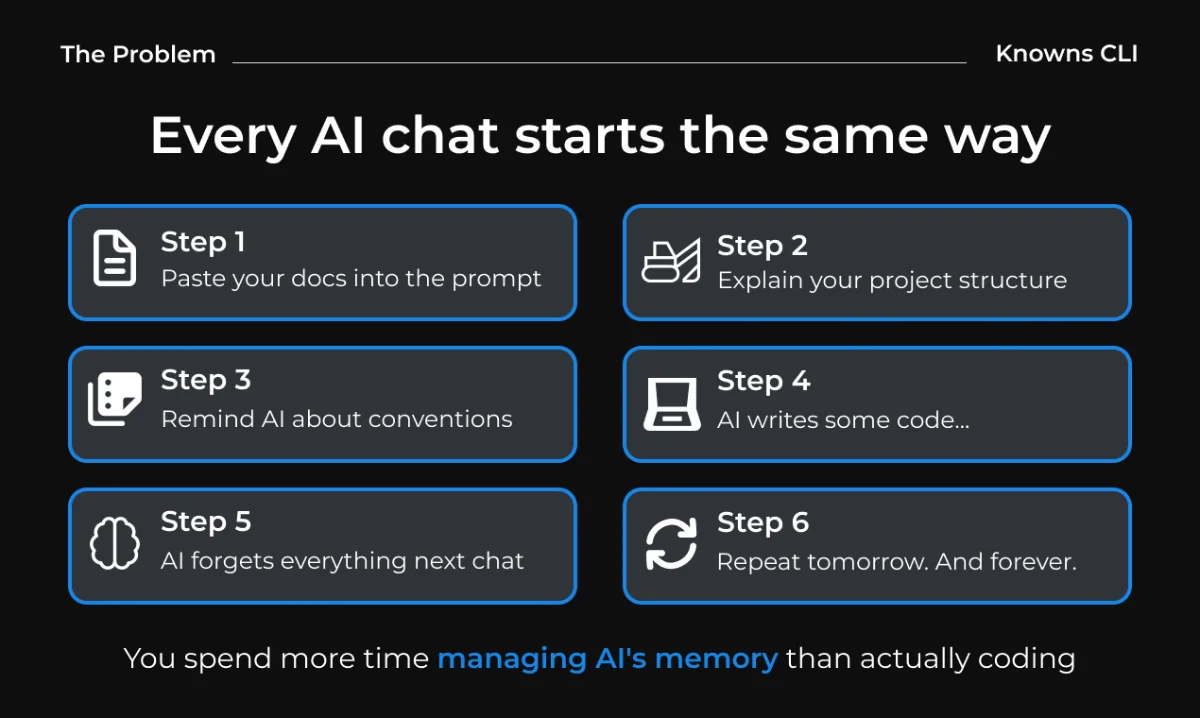Image resolution: width=1200 pixels, height=718 pixels.
Task: Click 'The Problem' section label
Action: tap(138, 54)
